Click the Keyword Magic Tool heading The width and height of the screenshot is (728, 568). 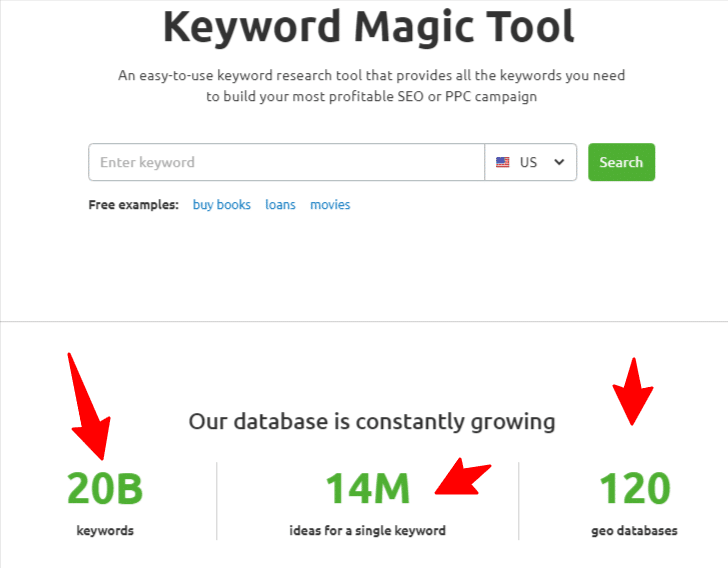368,27
